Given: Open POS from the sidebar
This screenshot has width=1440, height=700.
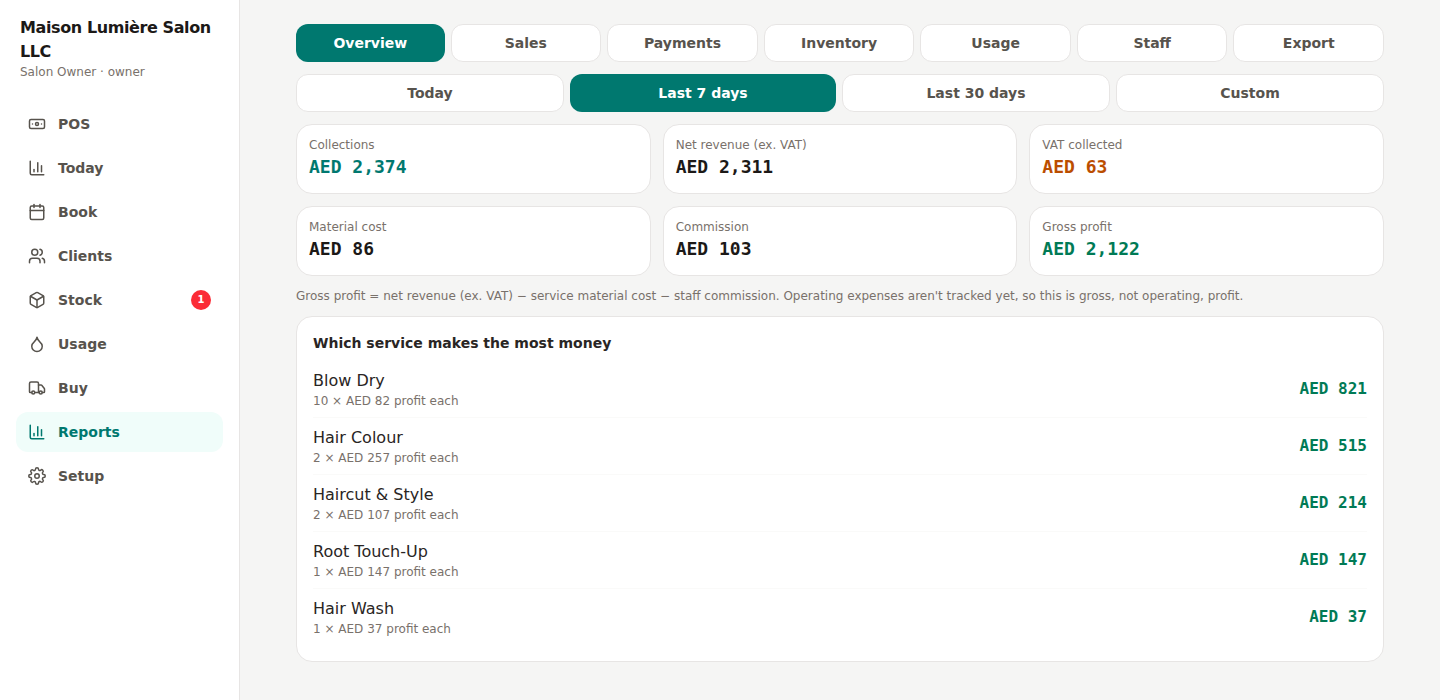Looking at the screenshot, I should (x=119, y=124).
